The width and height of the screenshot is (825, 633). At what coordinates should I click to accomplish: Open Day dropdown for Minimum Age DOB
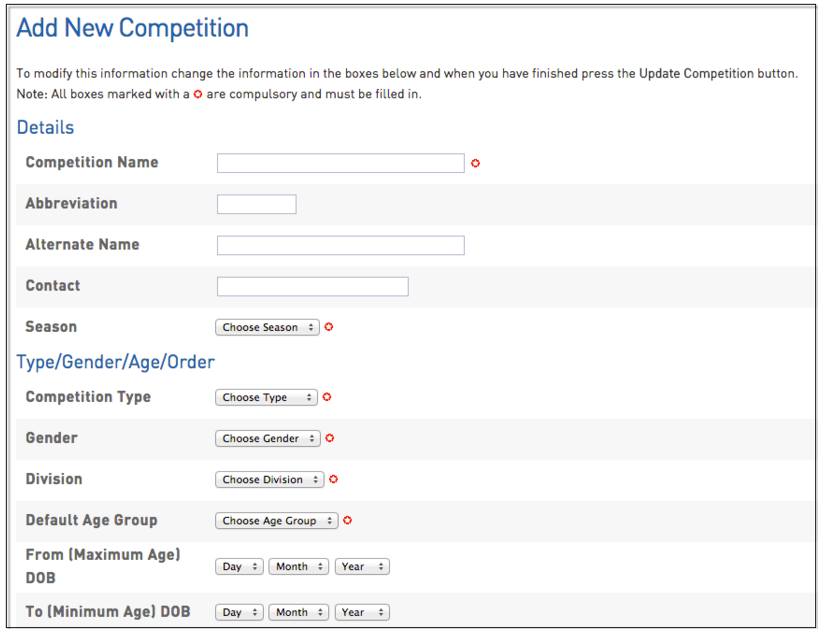(239, 612)
